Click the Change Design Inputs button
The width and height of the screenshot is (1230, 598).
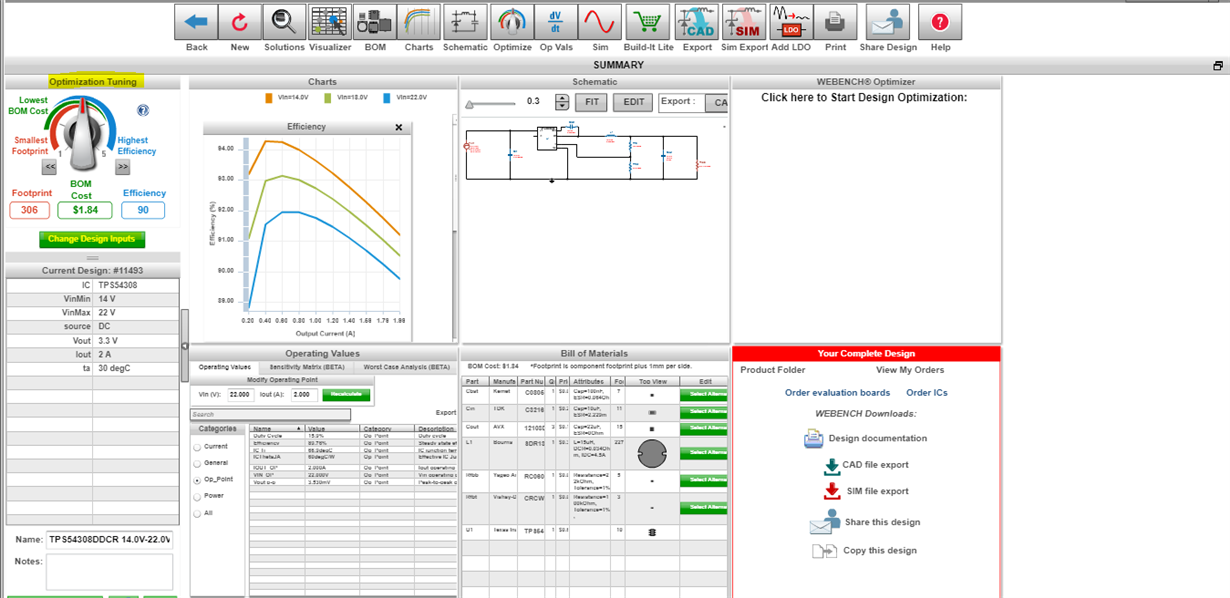93,239
